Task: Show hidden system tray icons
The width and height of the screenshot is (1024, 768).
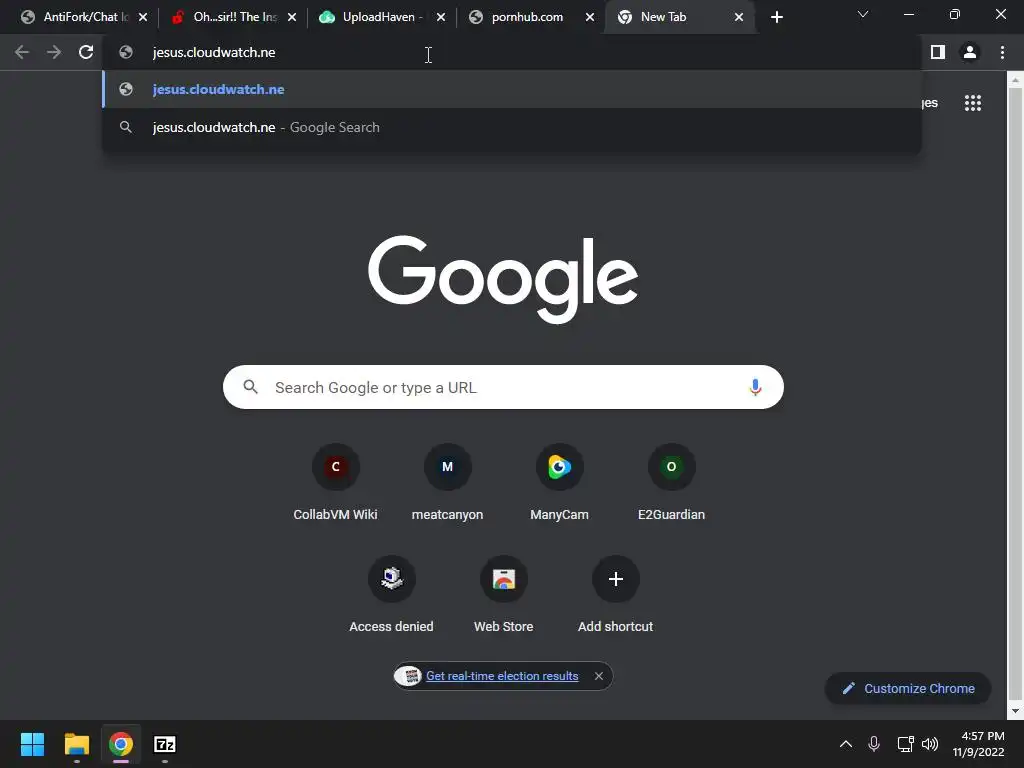Action: pyautogui.click(x=846, y=744)
